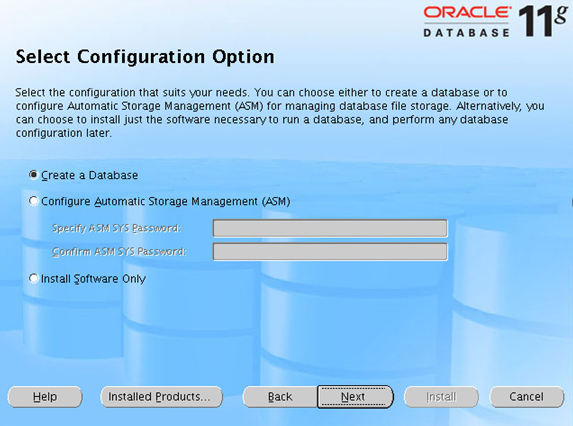
Task: Click the configuration description paragraph
Action: (x=280, y=113)
